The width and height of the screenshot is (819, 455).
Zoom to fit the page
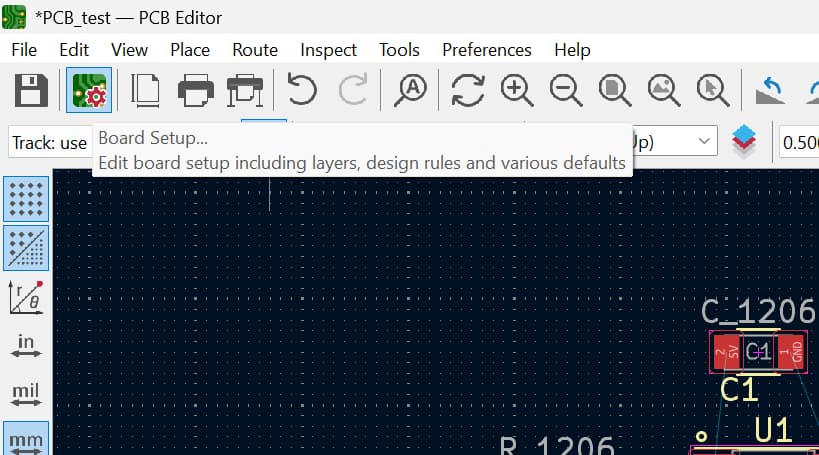[x=615, y=91]
